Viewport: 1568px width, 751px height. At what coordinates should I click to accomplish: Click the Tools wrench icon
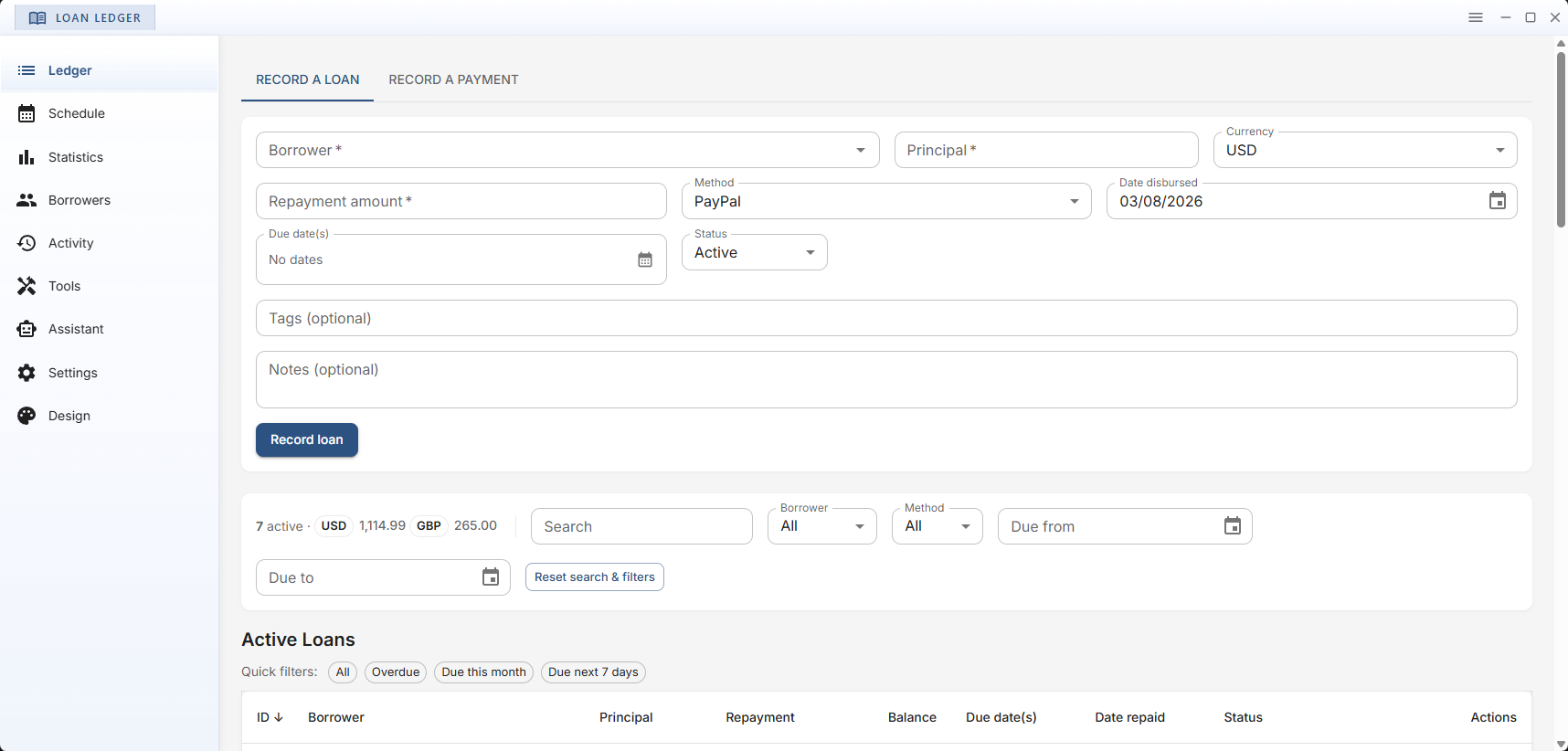tap(26, 286)
